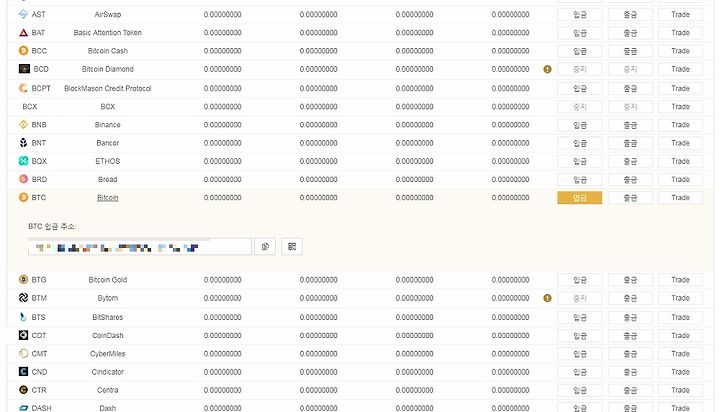Viewport: 720px width, 412px height.
Task: Click the suspended withdraw (중지) button for BCX
Action: tap(630, 107)
